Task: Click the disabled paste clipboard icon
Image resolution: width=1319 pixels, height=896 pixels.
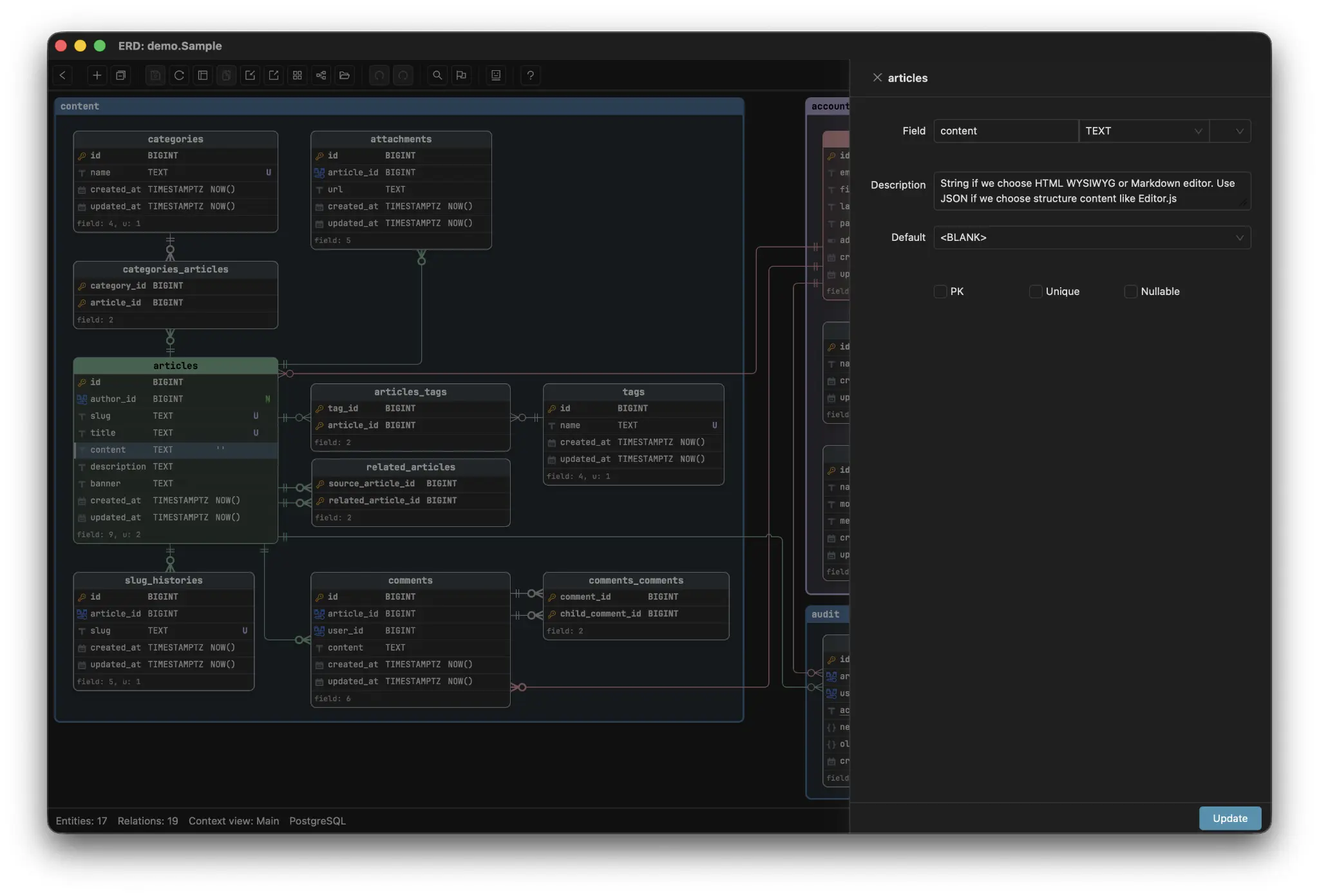Action: pyautogui.click(x=227, y=75)
